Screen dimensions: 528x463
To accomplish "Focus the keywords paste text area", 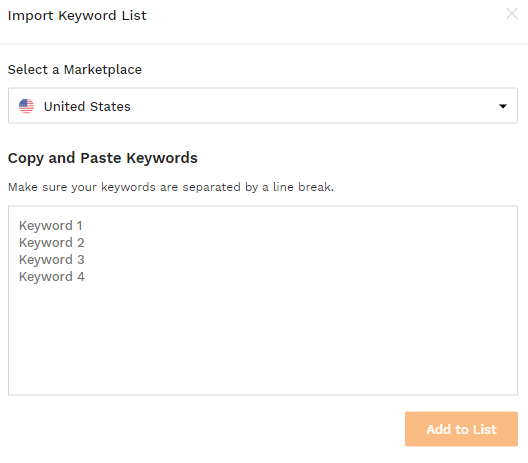I will [x=263, y=300].
